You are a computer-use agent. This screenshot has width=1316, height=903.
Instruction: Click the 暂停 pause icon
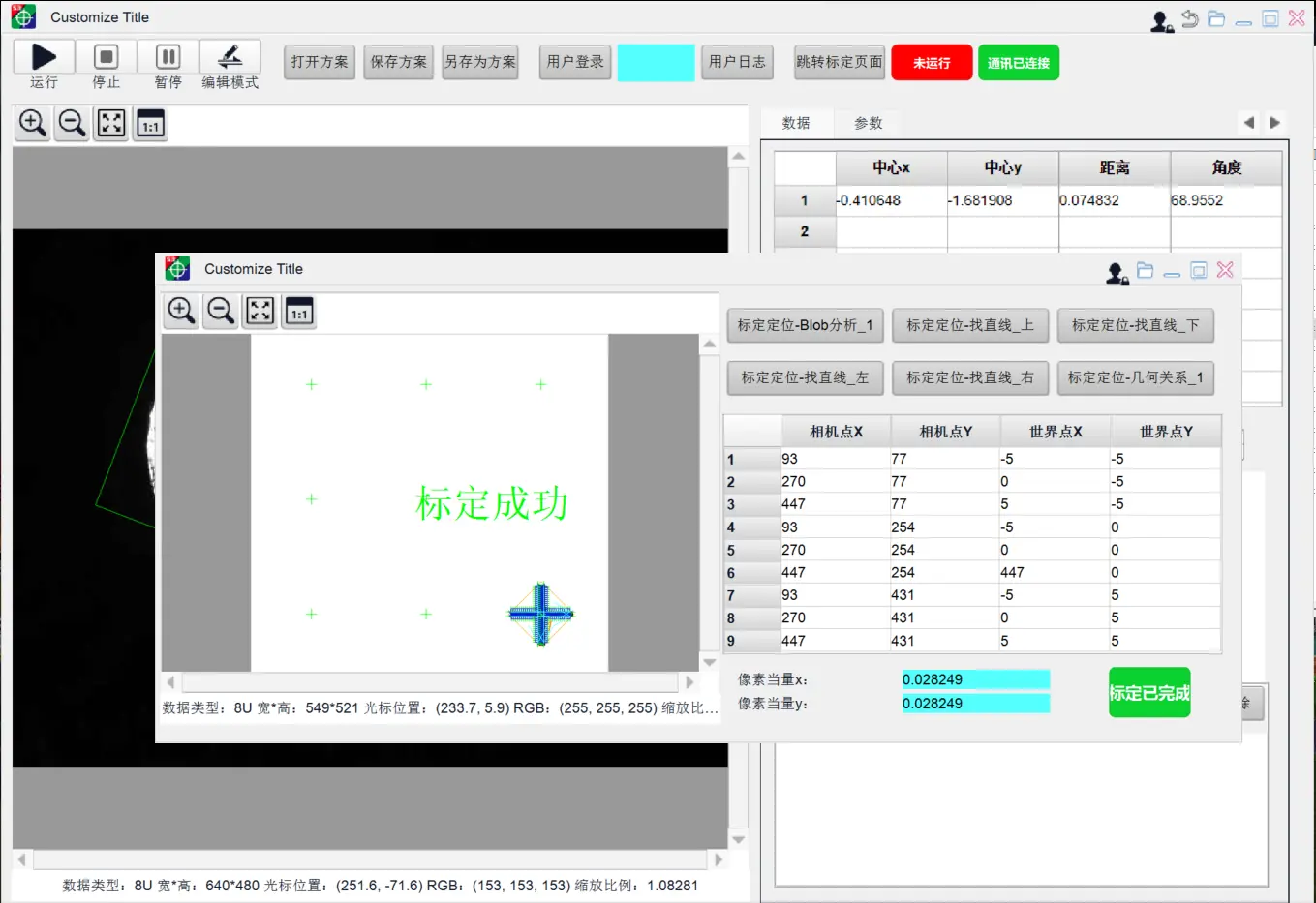168,57
